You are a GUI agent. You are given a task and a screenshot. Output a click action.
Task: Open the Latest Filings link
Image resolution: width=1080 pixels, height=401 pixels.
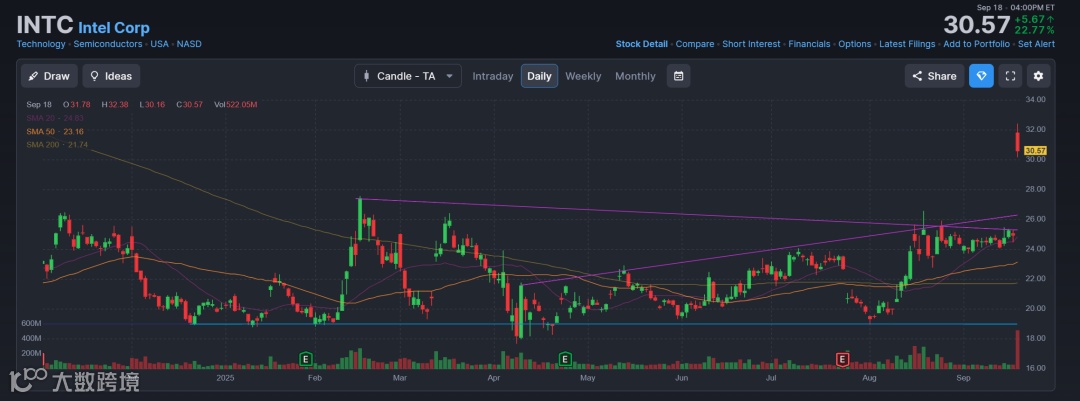tap(907, 43)
